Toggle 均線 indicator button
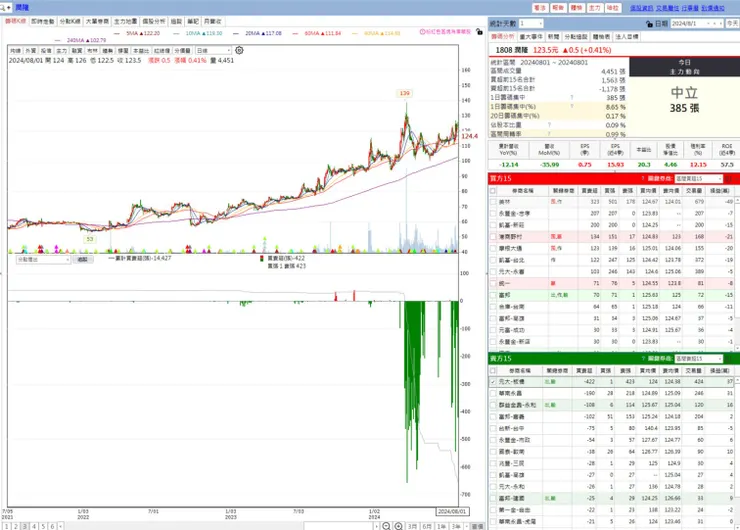Viewport: 740px width, 530px height. 16,50
